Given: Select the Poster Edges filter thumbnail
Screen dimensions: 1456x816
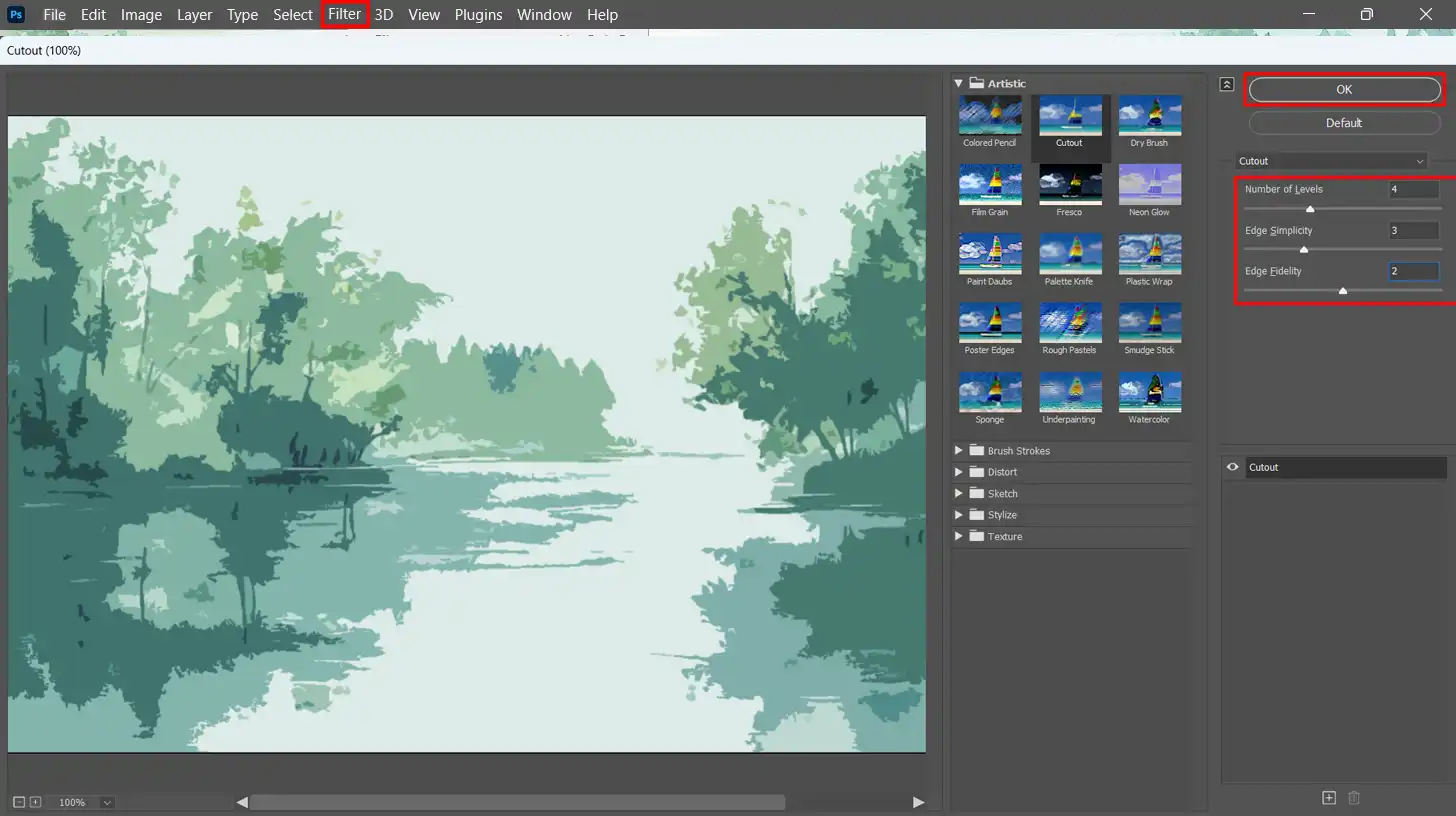Looking at the screenshot, I should tap(990, 322).
